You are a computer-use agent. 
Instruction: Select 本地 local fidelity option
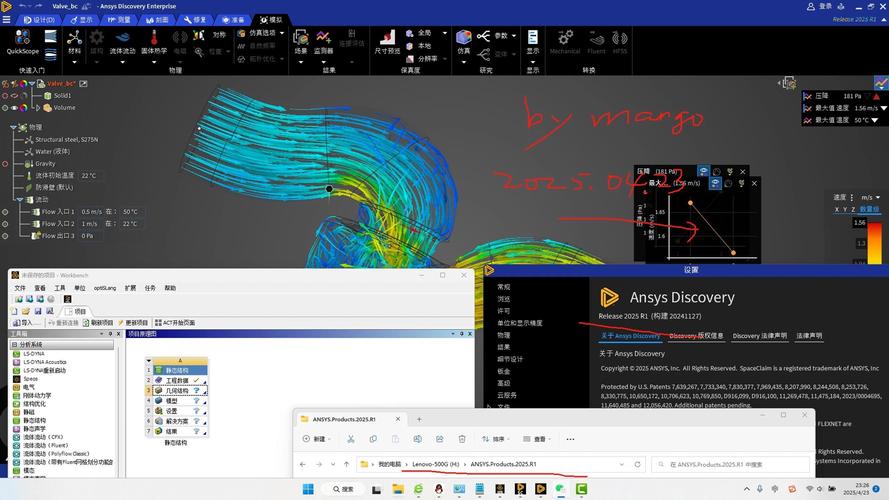[x=419, y=46]
